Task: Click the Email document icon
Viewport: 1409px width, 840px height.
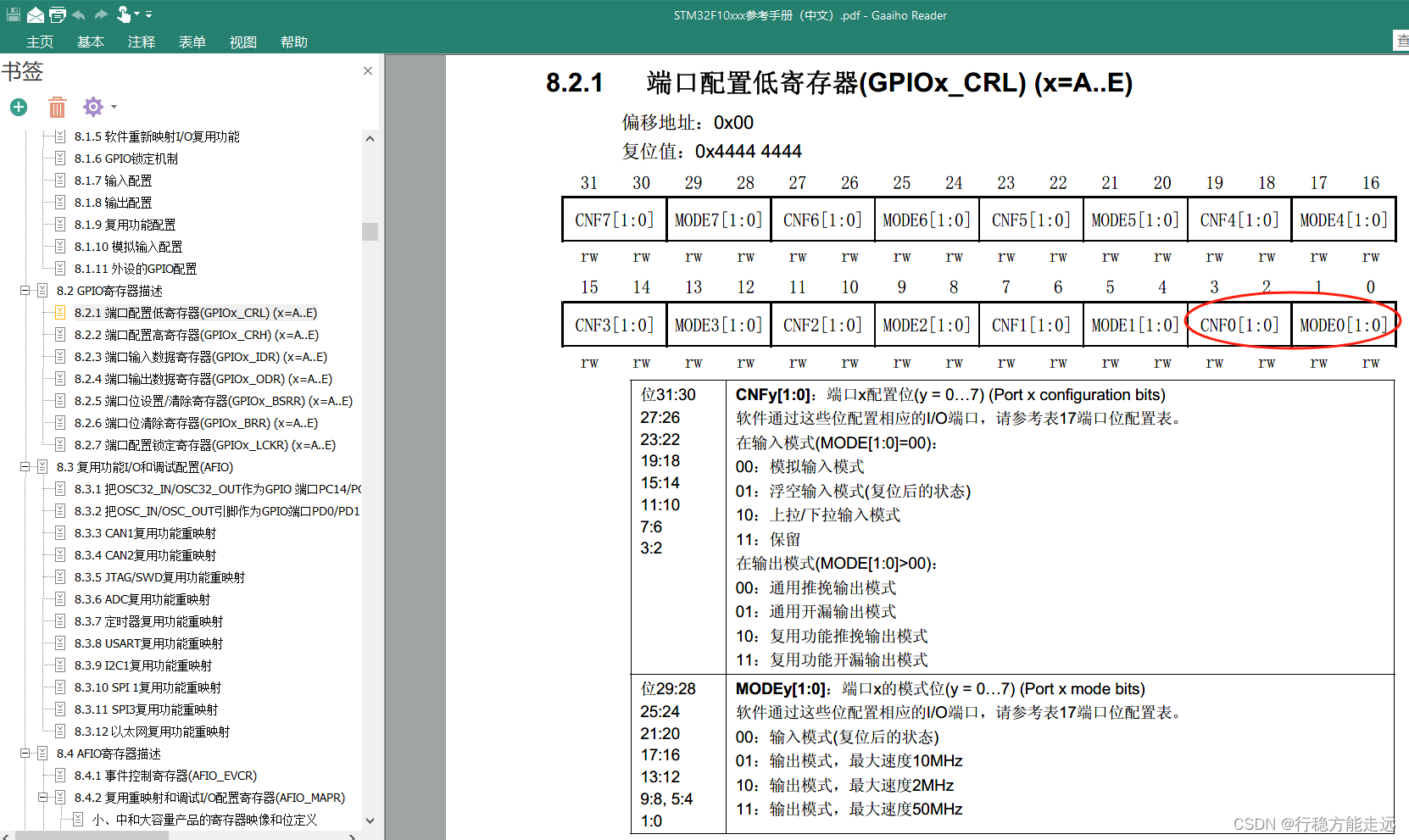Action: coord(36,14)
